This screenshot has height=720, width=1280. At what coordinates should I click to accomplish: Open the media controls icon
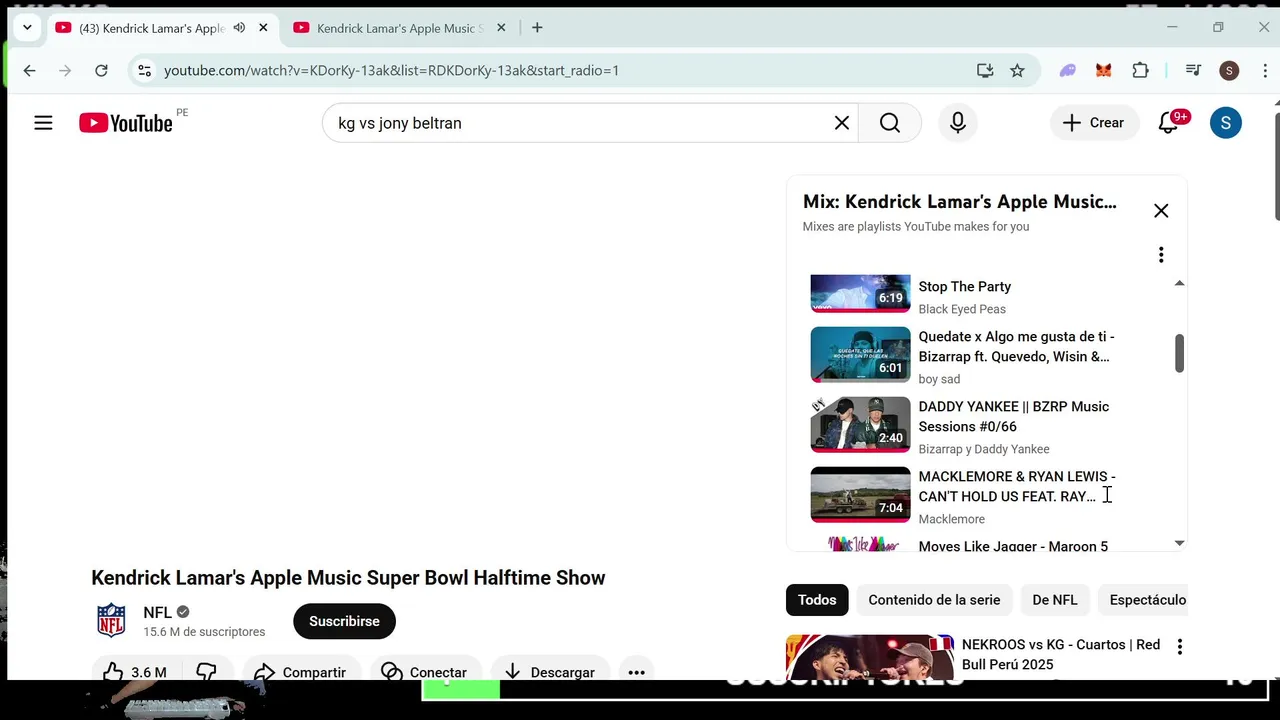pos(1193,70)
